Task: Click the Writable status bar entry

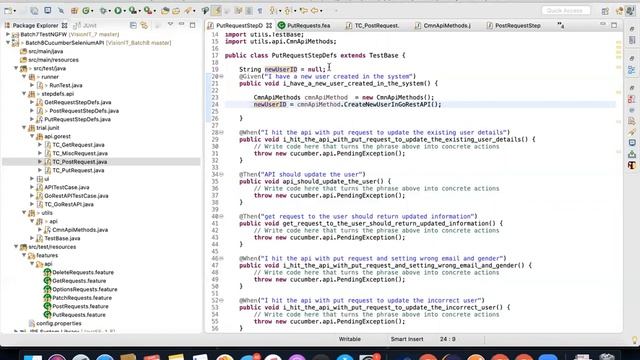Action: pyautogui.click(x=350, y=339)
